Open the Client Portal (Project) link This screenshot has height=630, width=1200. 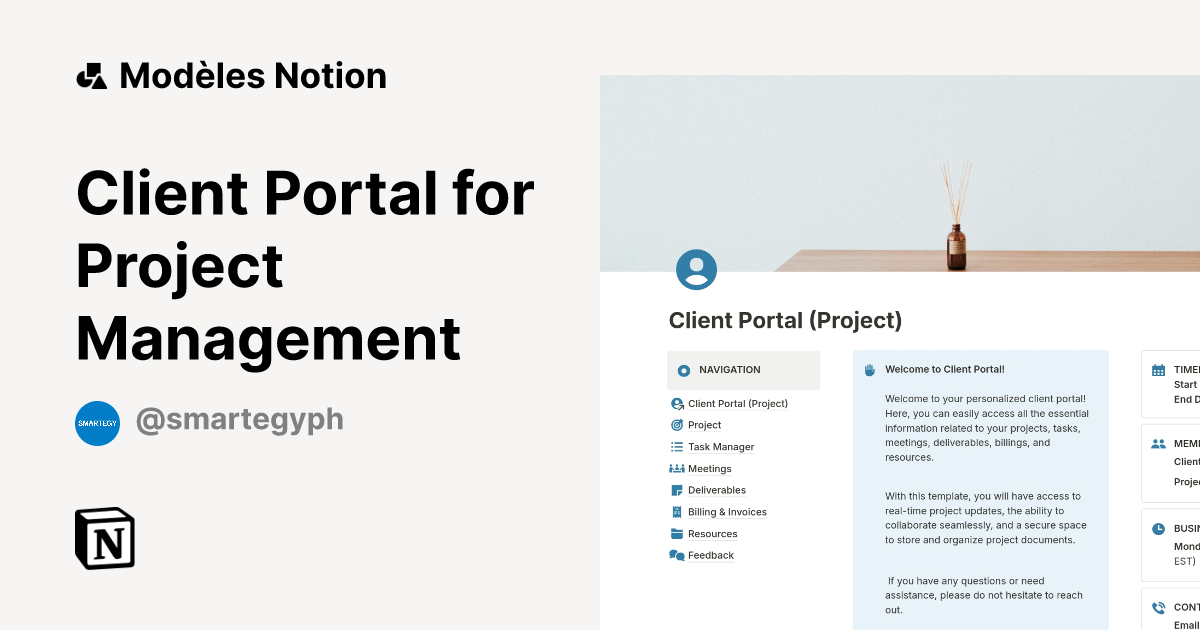pos(738,403)
